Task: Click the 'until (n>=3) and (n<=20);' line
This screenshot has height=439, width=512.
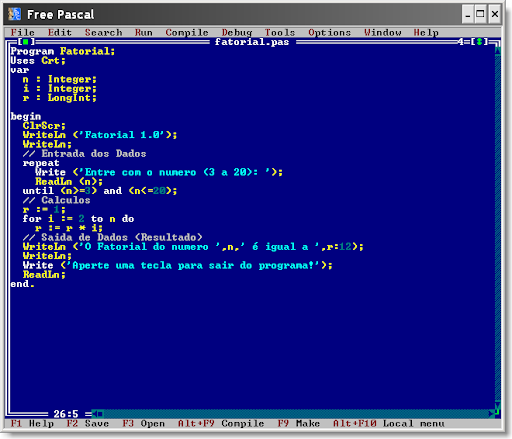Action: point(100,191)
